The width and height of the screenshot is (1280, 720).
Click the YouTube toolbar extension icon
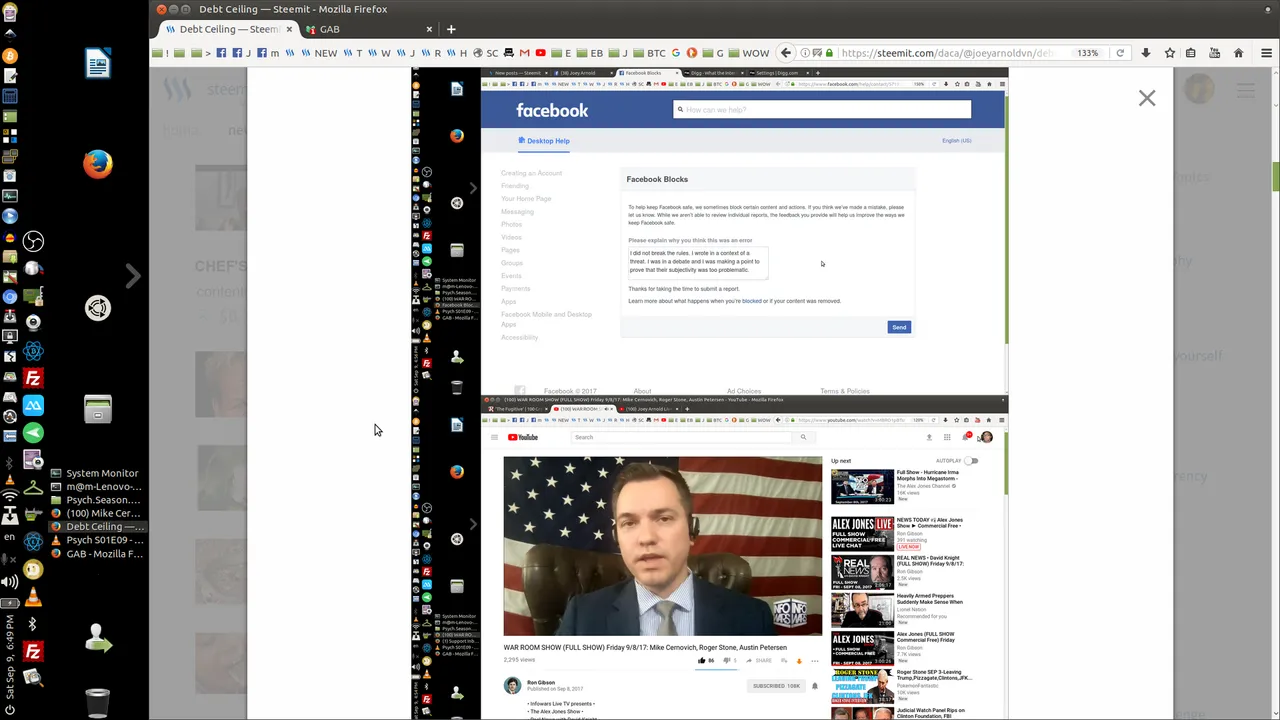click(x=1214, y=53)
